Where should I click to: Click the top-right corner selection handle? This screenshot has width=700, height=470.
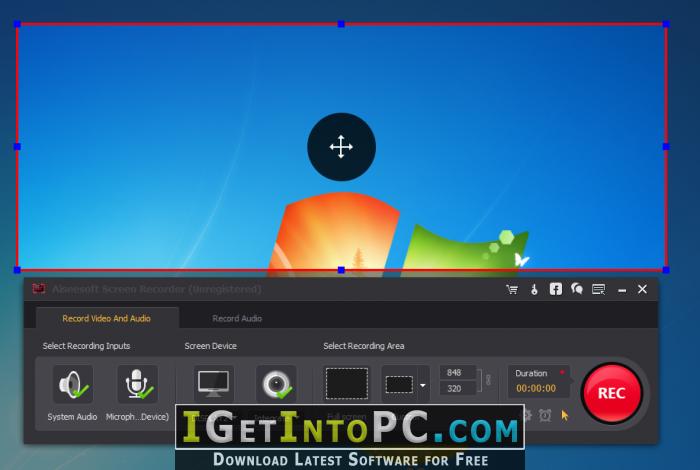pos(666,24)
